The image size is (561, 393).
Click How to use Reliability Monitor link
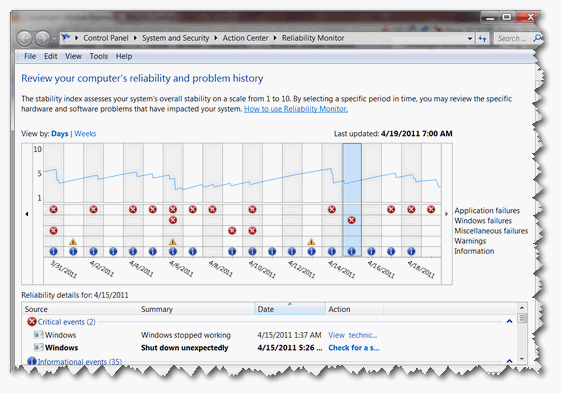click(296, 109)
